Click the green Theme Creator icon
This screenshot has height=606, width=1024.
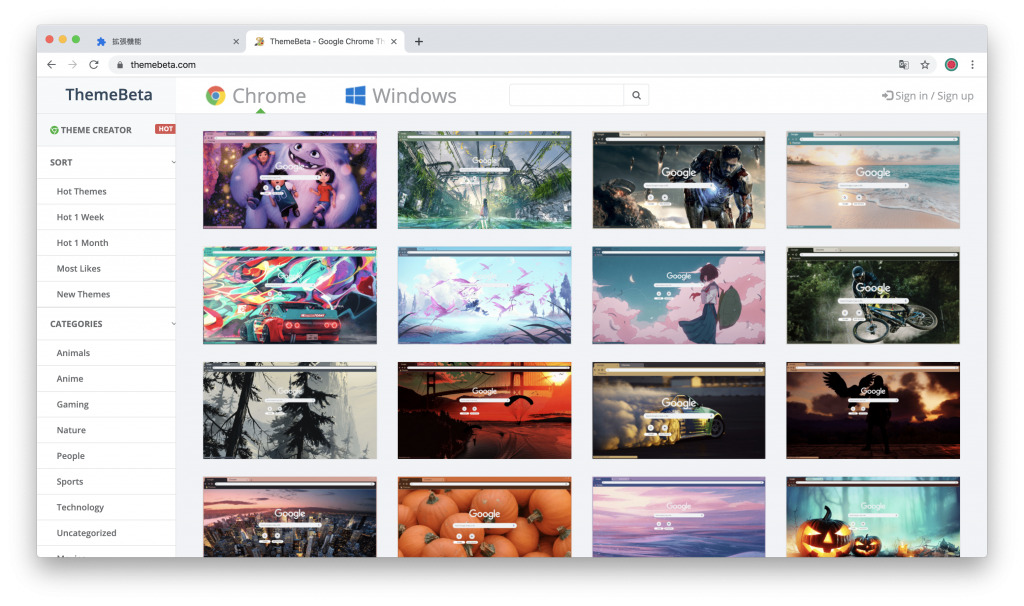[54, 130]
